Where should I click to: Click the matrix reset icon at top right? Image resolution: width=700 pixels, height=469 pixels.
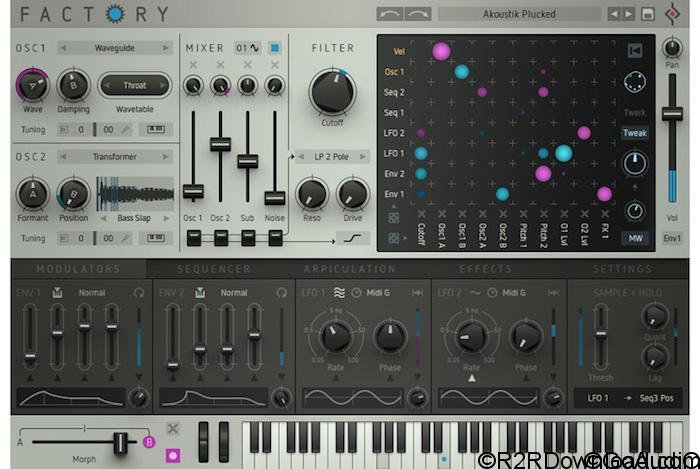click(x=635, y=51)
